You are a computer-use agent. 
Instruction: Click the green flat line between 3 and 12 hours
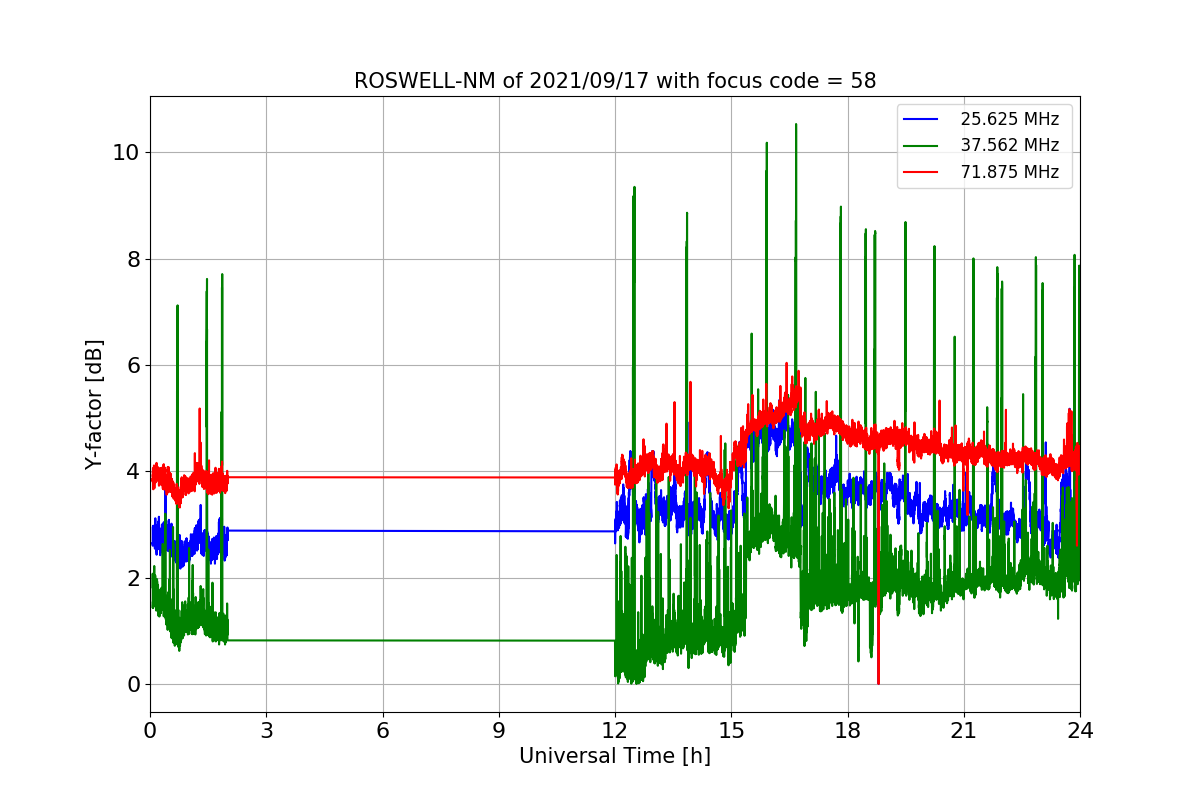pos(420,640)
